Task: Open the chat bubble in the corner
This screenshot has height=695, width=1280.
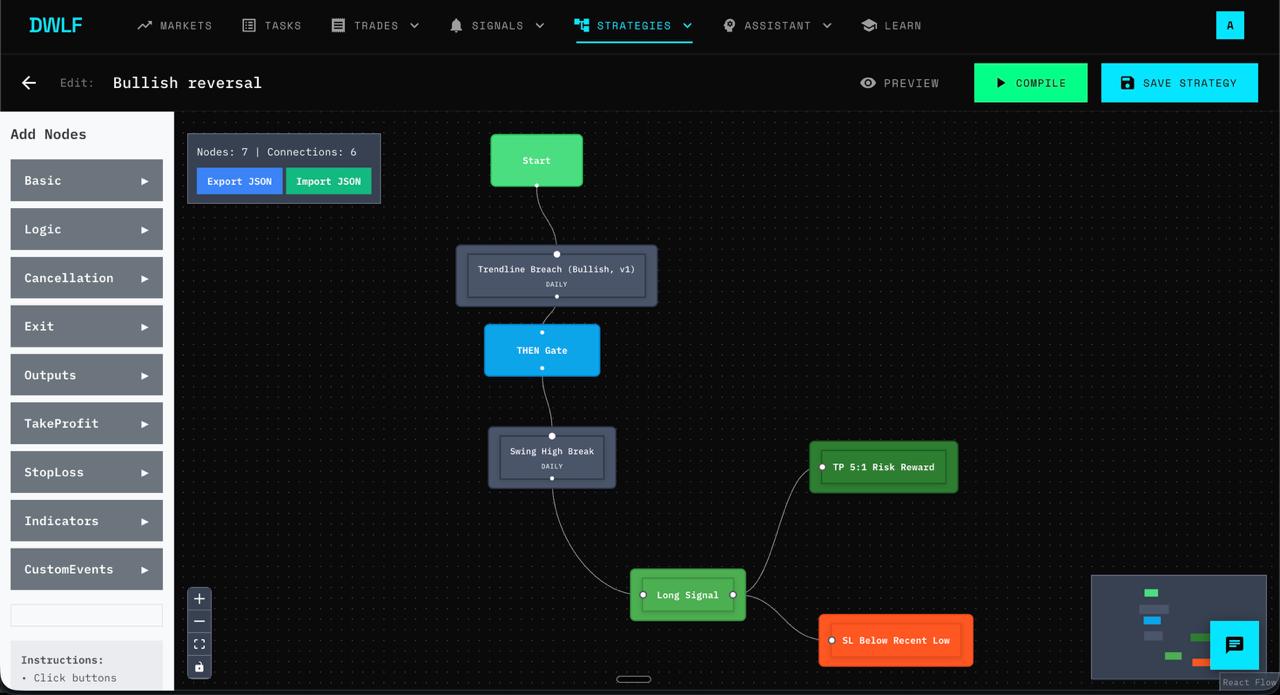Action: coord(1235,645)
